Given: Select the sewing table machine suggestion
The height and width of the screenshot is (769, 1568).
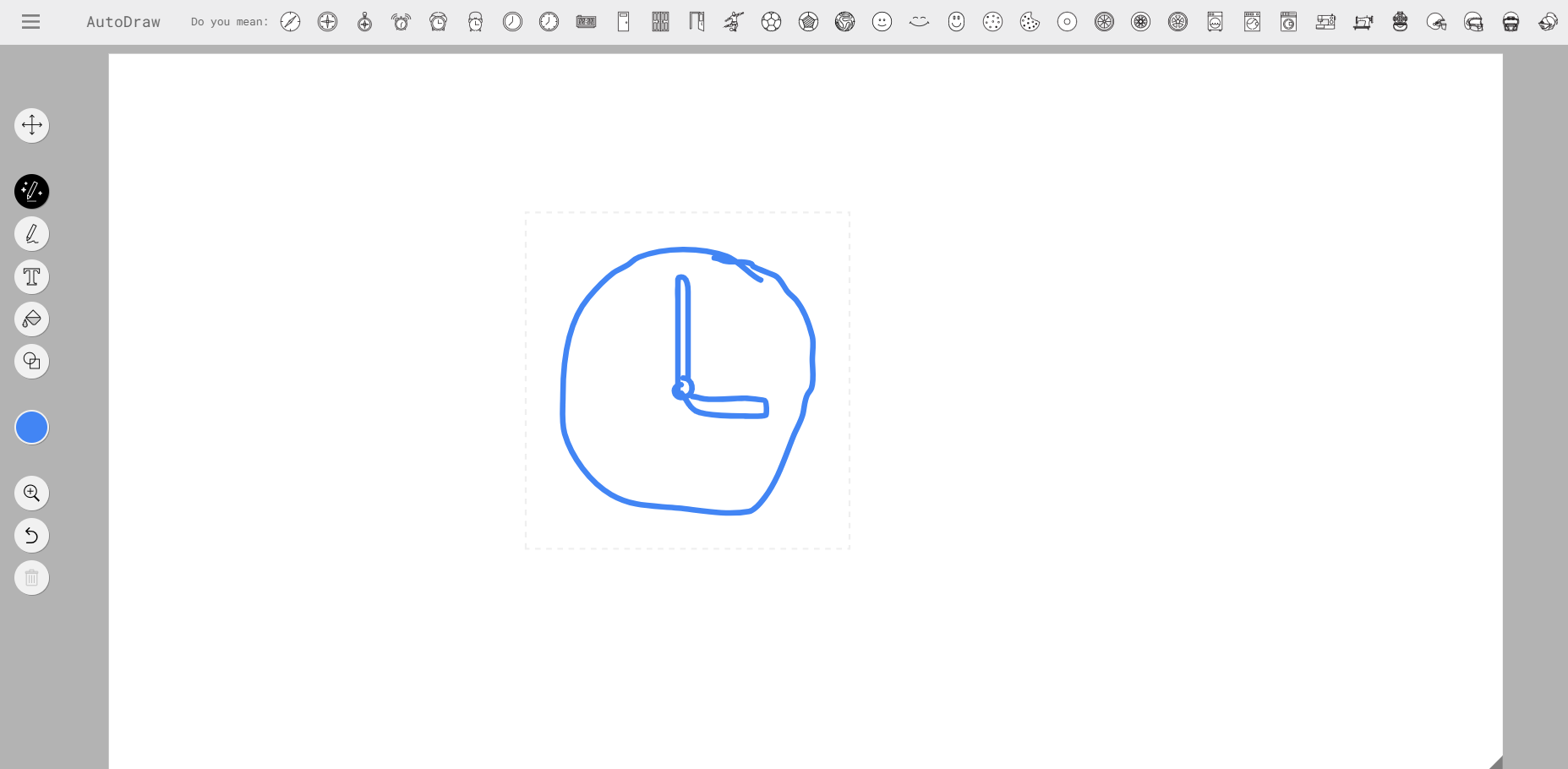Looking at the screenshot, I should [1363, 22].
